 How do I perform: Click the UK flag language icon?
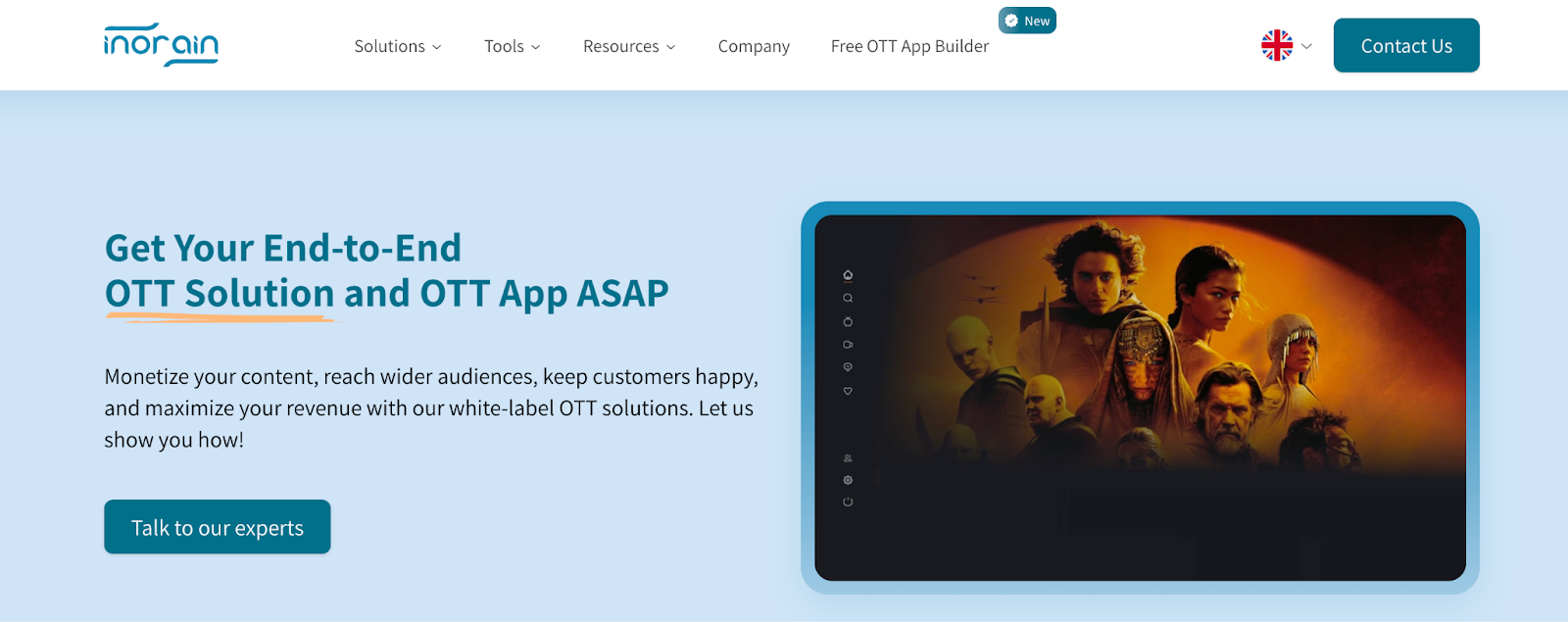click(x=1277, y=45)
